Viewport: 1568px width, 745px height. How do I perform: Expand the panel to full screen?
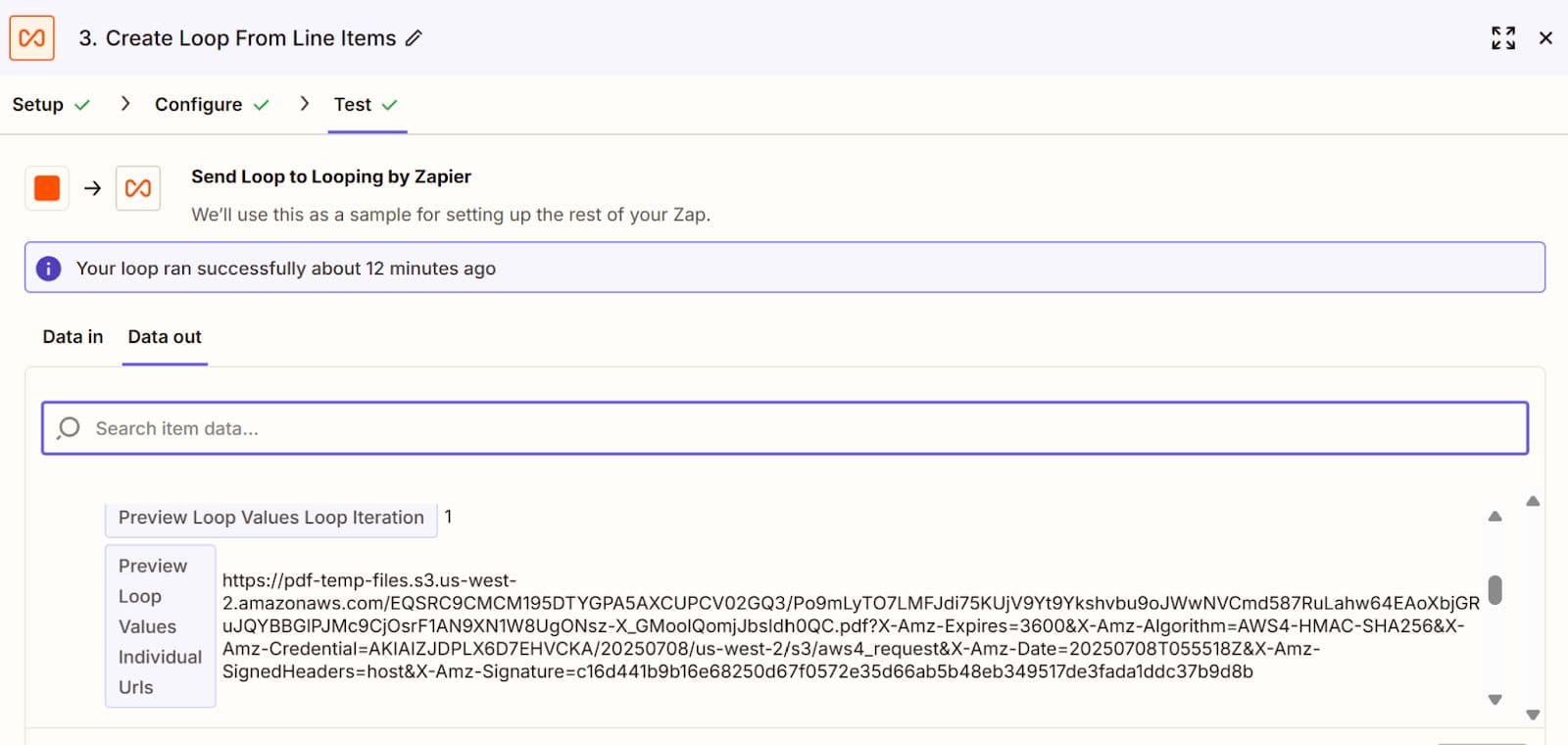click(1503, 38)
